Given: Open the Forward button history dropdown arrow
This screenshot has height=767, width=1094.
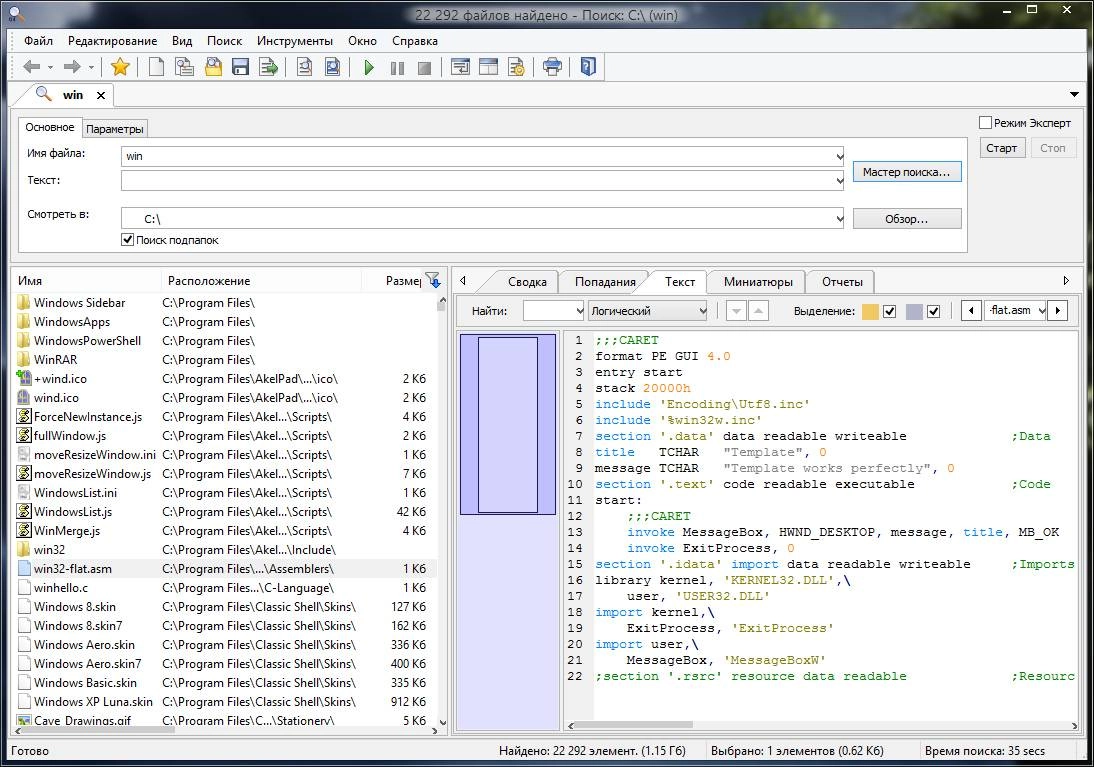Looking at the screenshot, I should click(x=91, y=68).
